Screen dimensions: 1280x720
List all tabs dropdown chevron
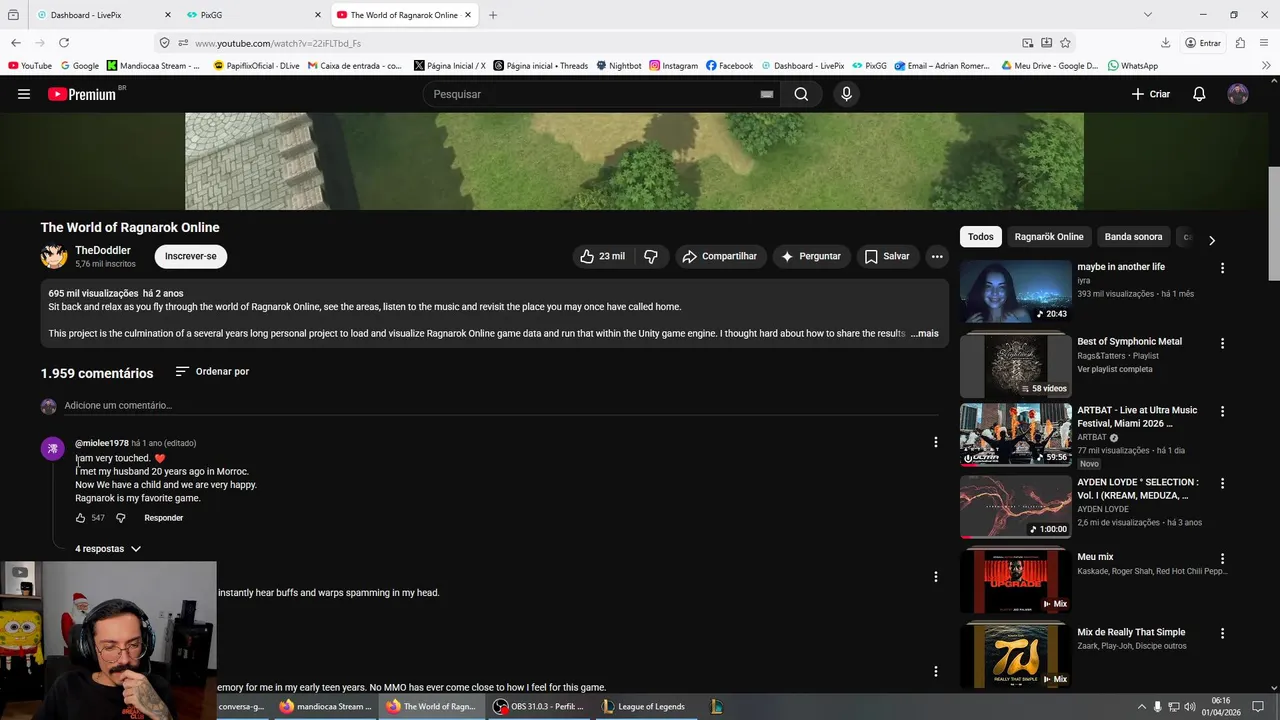coord(1147,15)
